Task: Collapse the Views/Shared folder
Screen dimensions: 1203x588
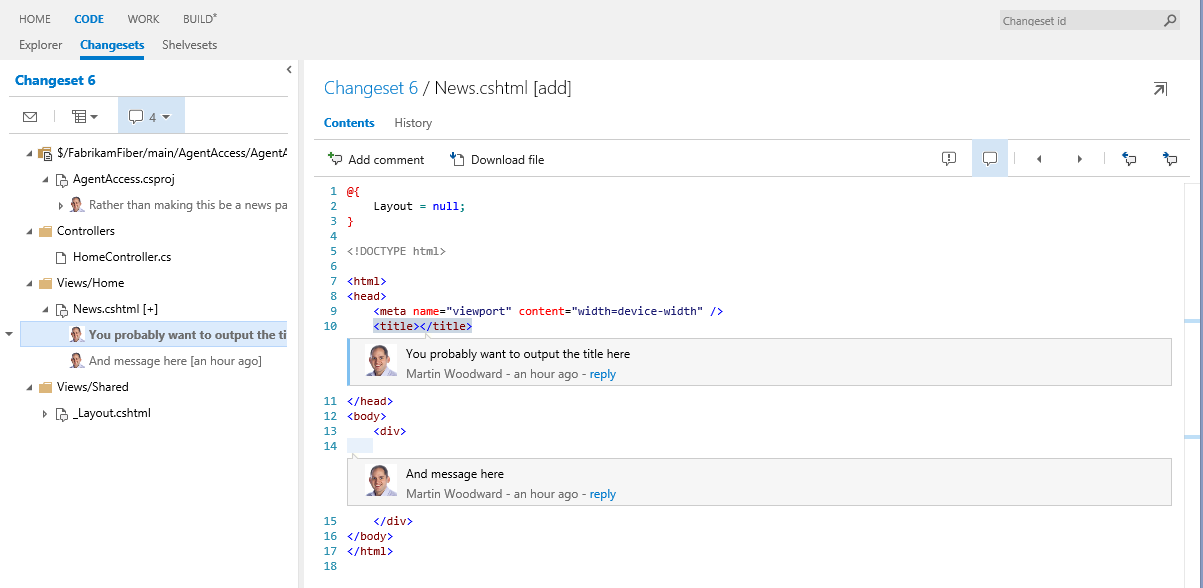Action: click(29, 387)
